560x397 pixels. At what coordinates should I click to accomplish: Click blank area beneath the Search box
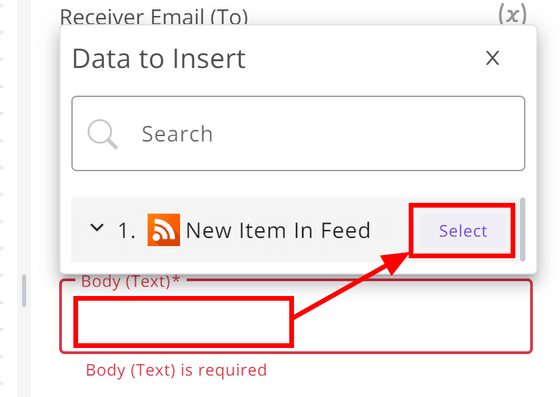tap(298, 184)
